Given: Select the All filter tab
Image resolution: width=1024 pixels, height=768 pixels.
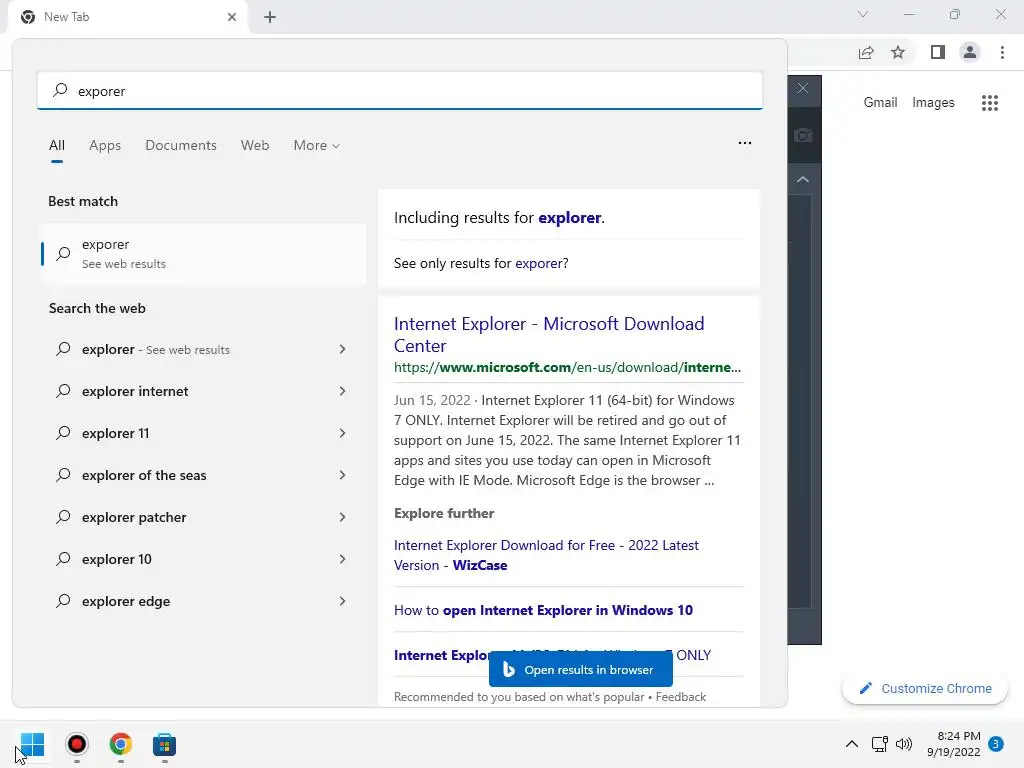Looking at the screenshot, I should 57,145.
